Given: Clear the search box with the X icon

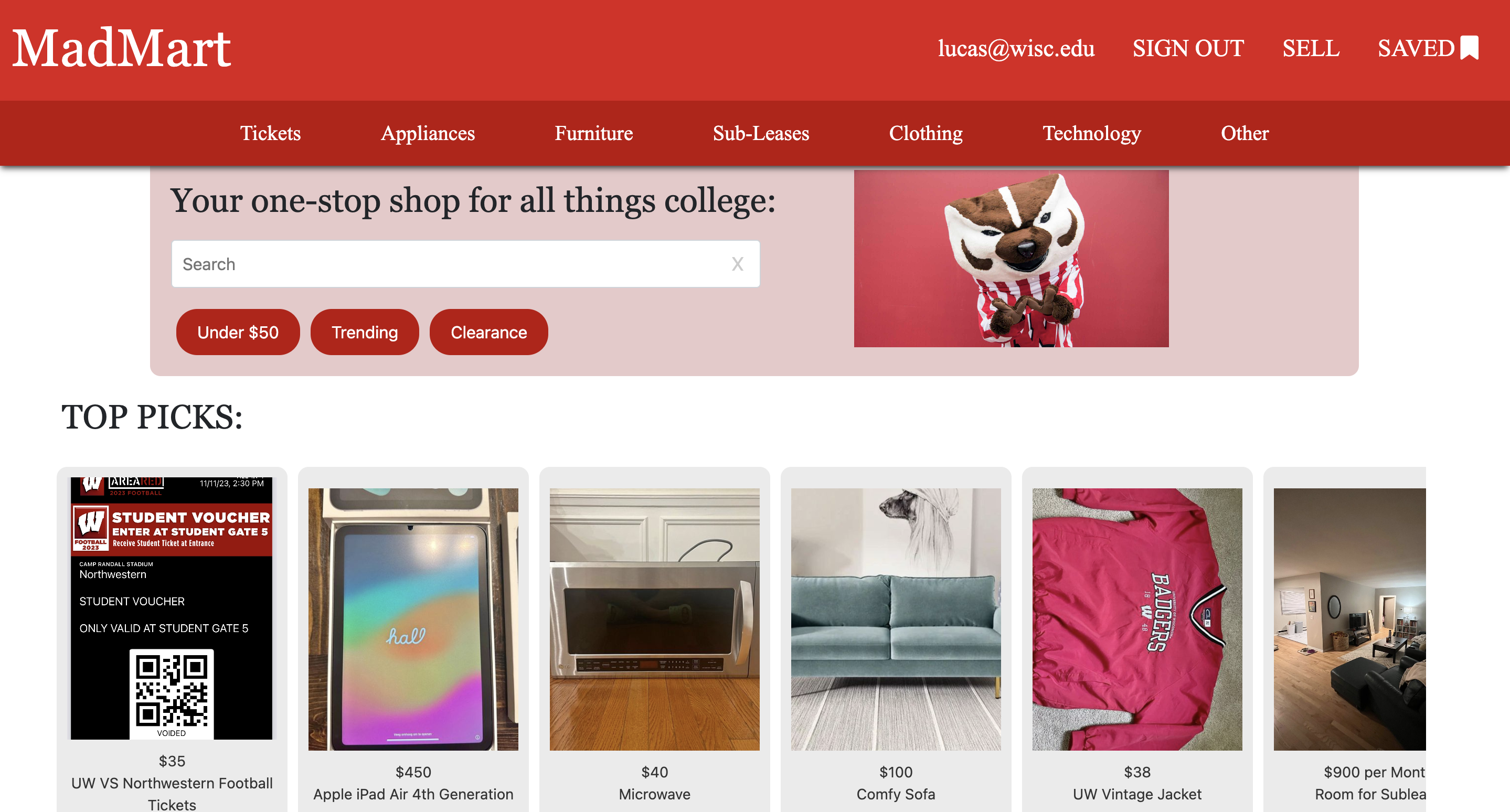Looking at the screenshot, I should 737,264.
